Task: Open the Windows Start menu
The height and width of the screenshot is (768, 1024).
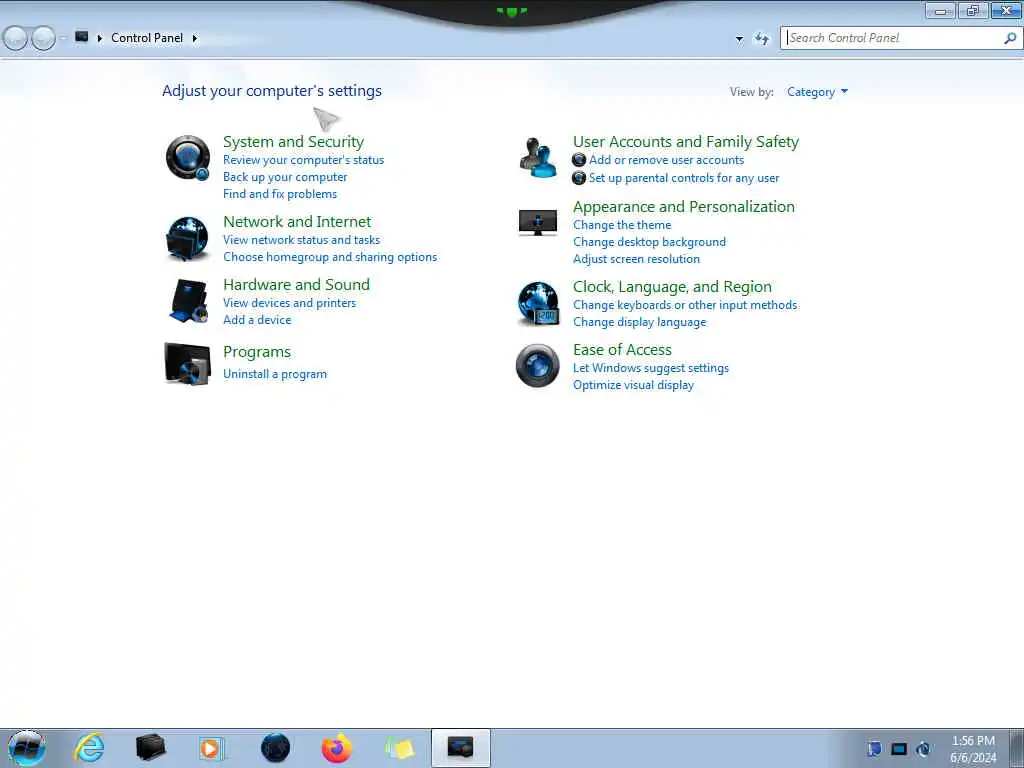Action: pyautogui.click(x=27, y=748)
